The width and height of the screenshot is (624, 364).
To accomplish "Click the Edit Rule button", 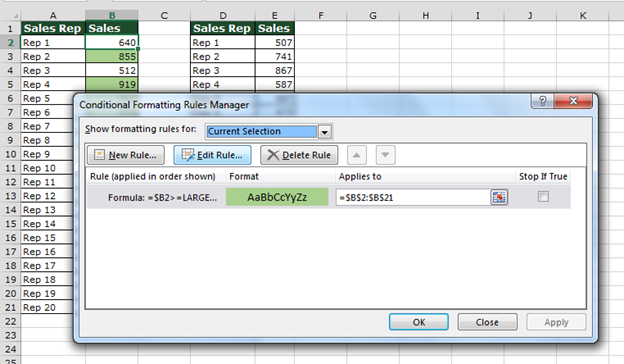I will [x=212, y=155].
